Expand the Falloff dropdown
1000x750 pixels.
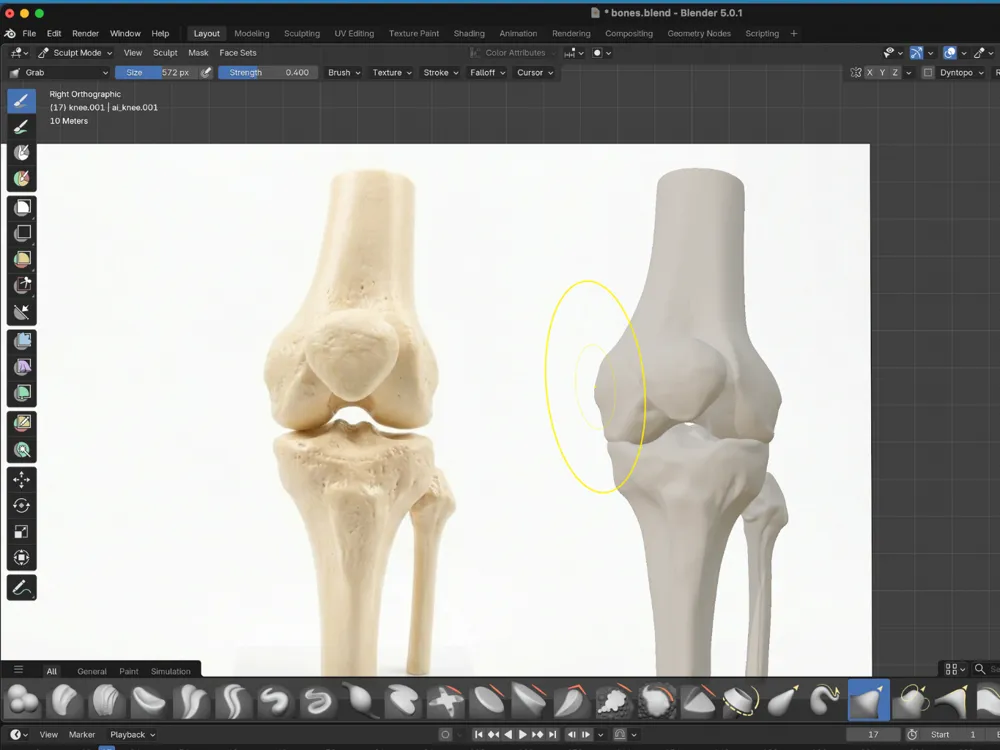point(487,73)
